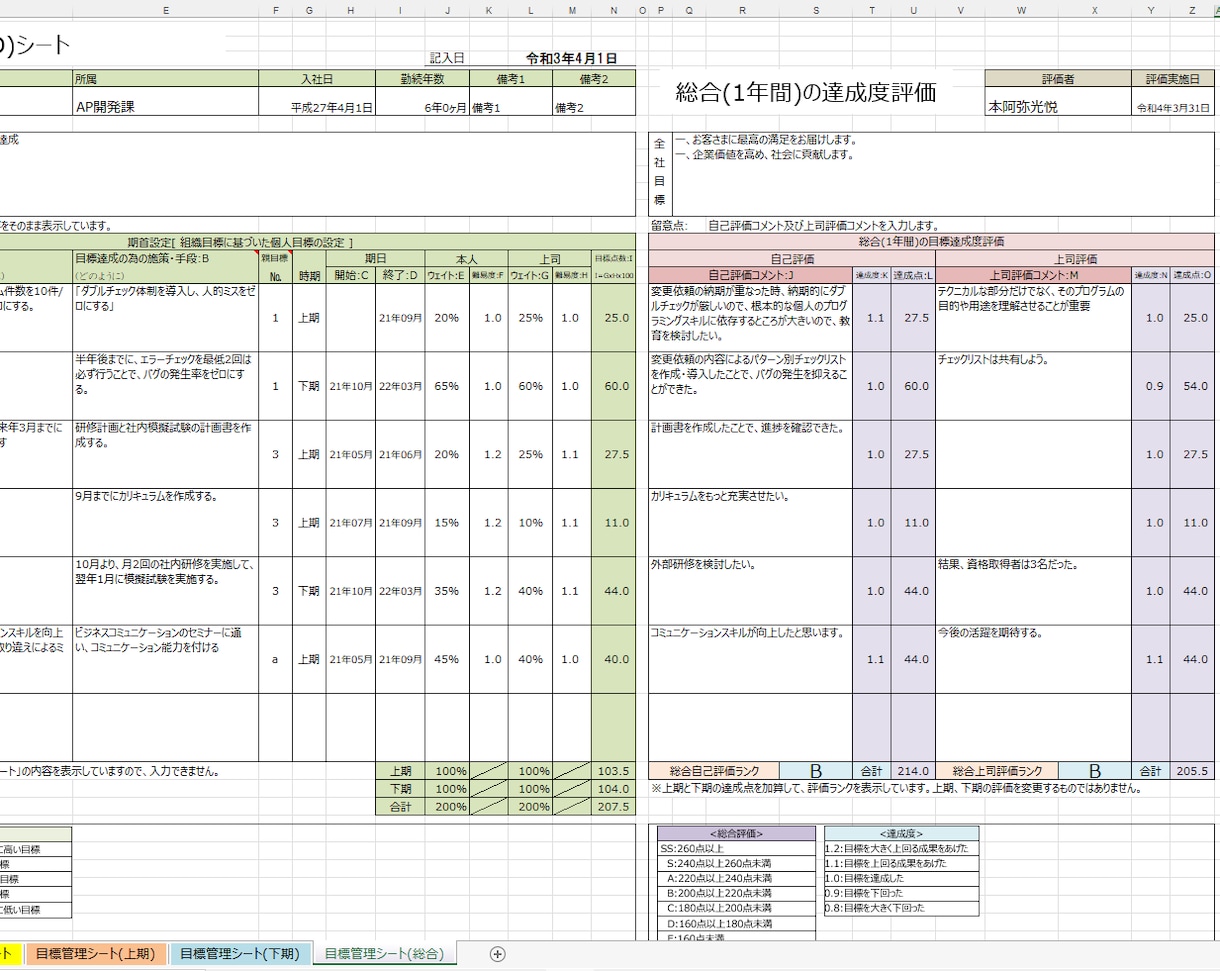This screenshot has height=971, width=1220.
Task: Select the 評価者 name cell 本阿弥光悦
Action: point(1058,107)
